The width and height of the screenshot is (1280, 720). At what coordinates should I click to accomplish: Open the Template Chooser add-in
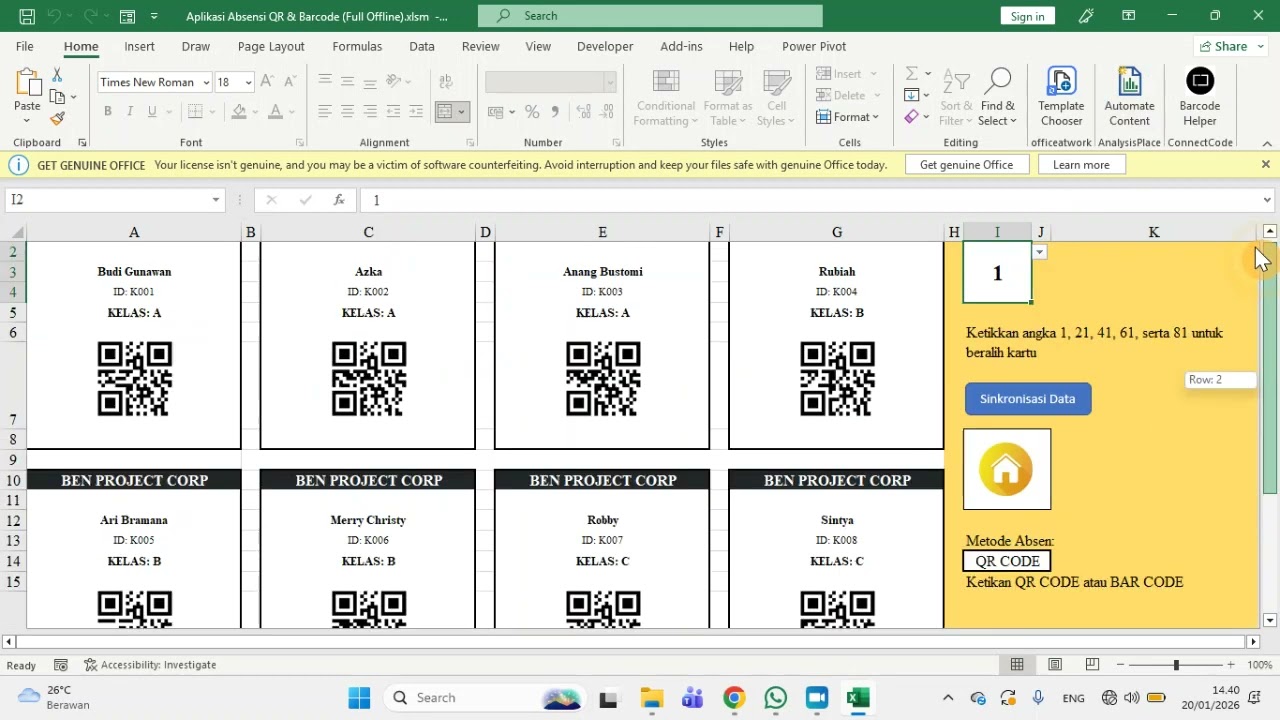(1061, 98)
